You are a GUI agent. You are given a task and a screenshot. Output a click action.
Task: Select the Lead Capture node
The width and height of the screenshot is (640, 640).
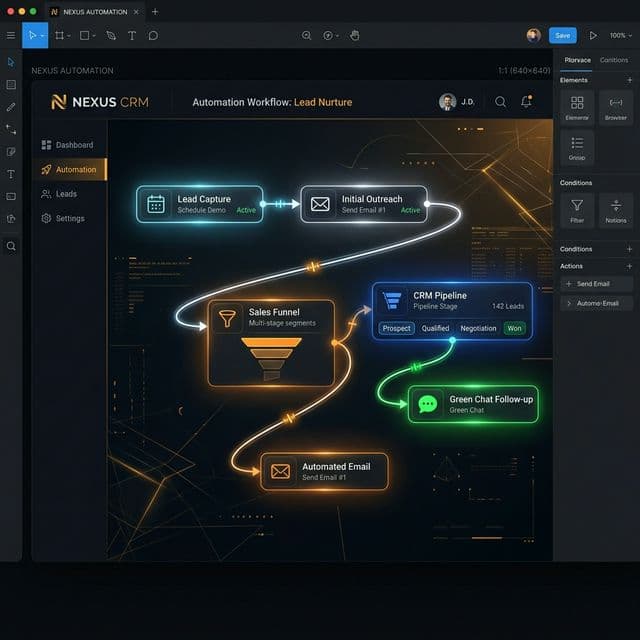(200, 204)
